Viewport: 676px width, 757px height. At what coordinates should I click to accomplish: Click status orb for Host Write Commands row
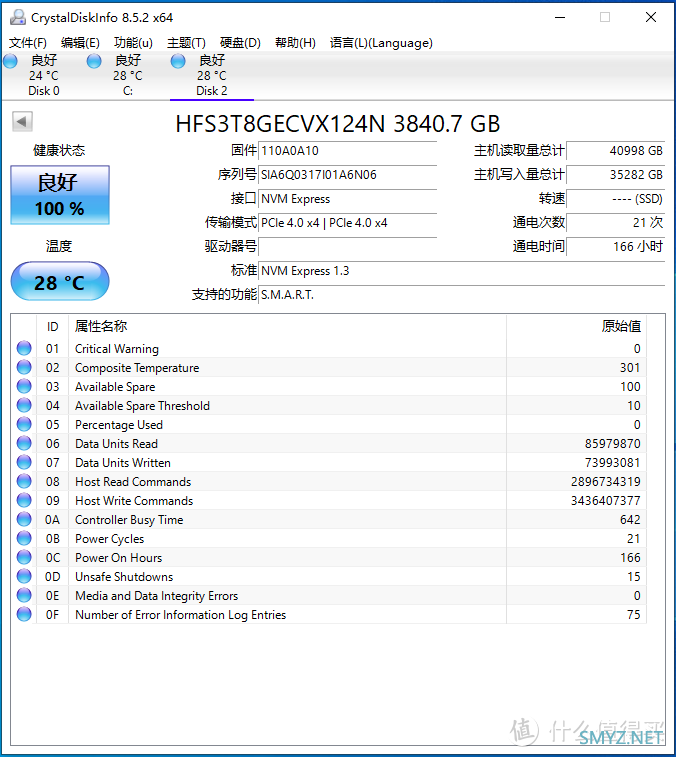coord(24,500)
